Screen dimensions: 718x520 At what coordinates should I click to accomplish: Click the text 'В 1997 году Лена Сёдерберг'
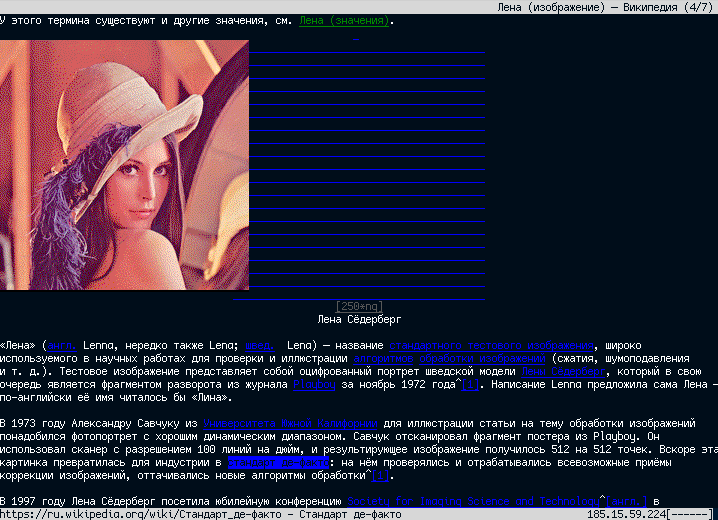[78, 502]
